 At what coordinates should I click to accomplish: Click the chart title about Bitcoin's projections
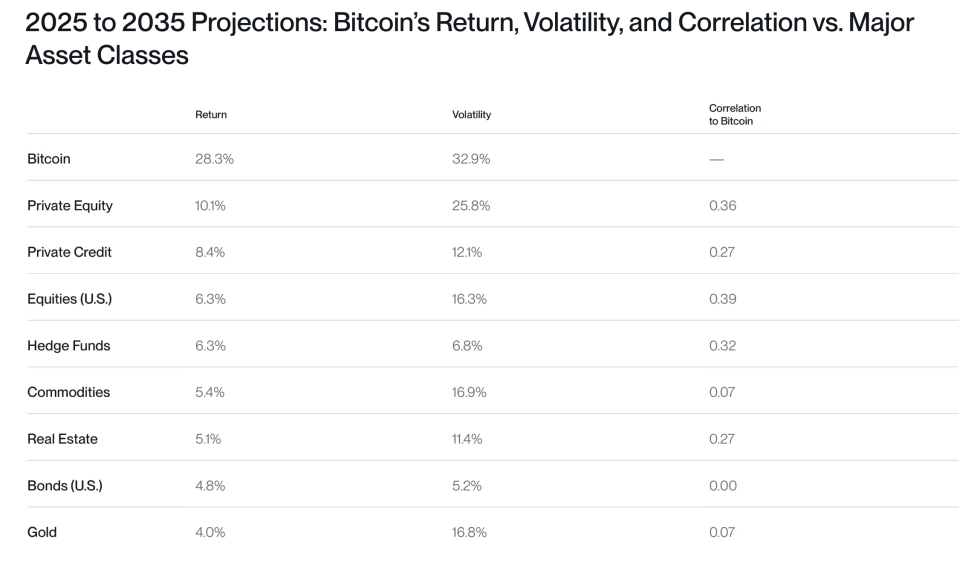[x=468, y=38]
